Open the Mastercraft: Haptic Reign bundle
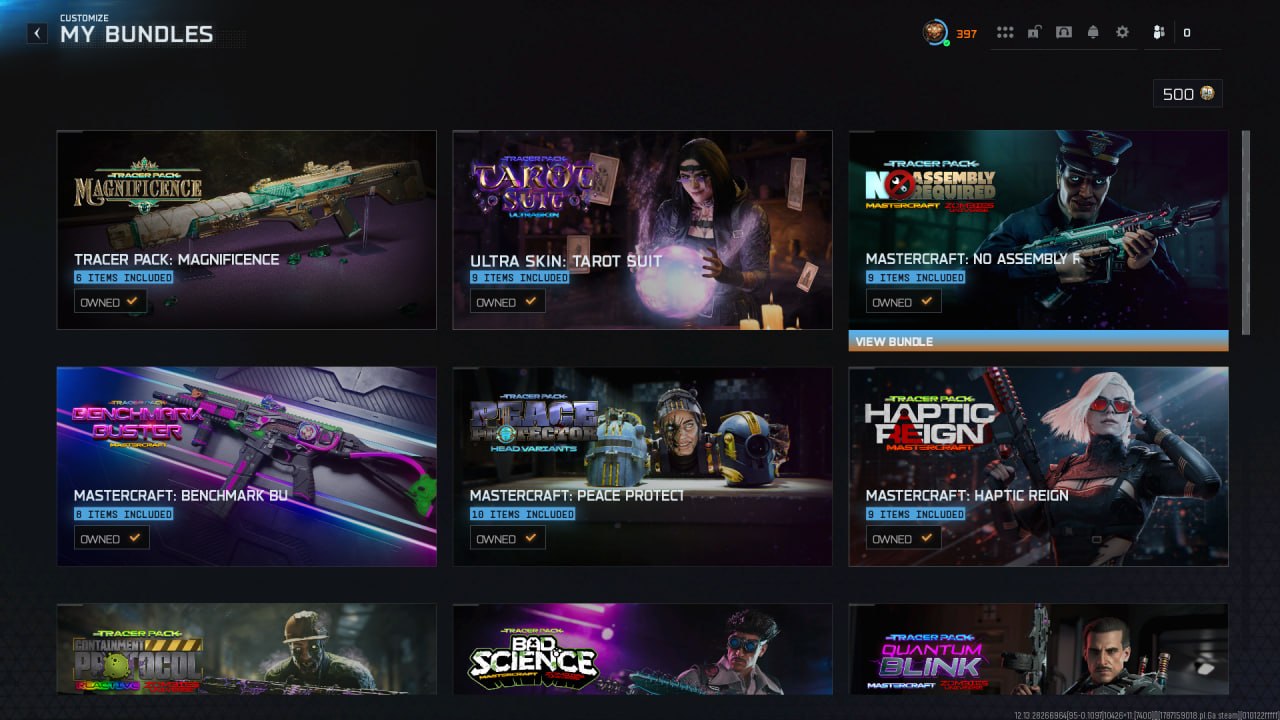Image resolution: width=1280 pixels, height=720 pixels. point(1038,466)
